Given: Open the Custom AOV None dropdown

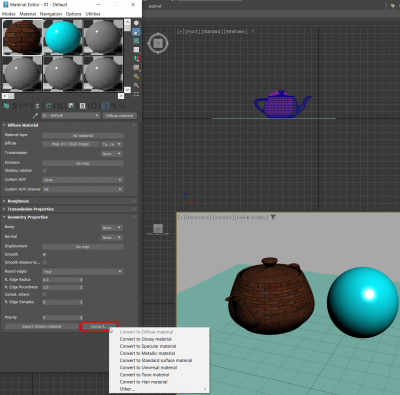Looking at the screenshot, I should [x=83, y=180].
